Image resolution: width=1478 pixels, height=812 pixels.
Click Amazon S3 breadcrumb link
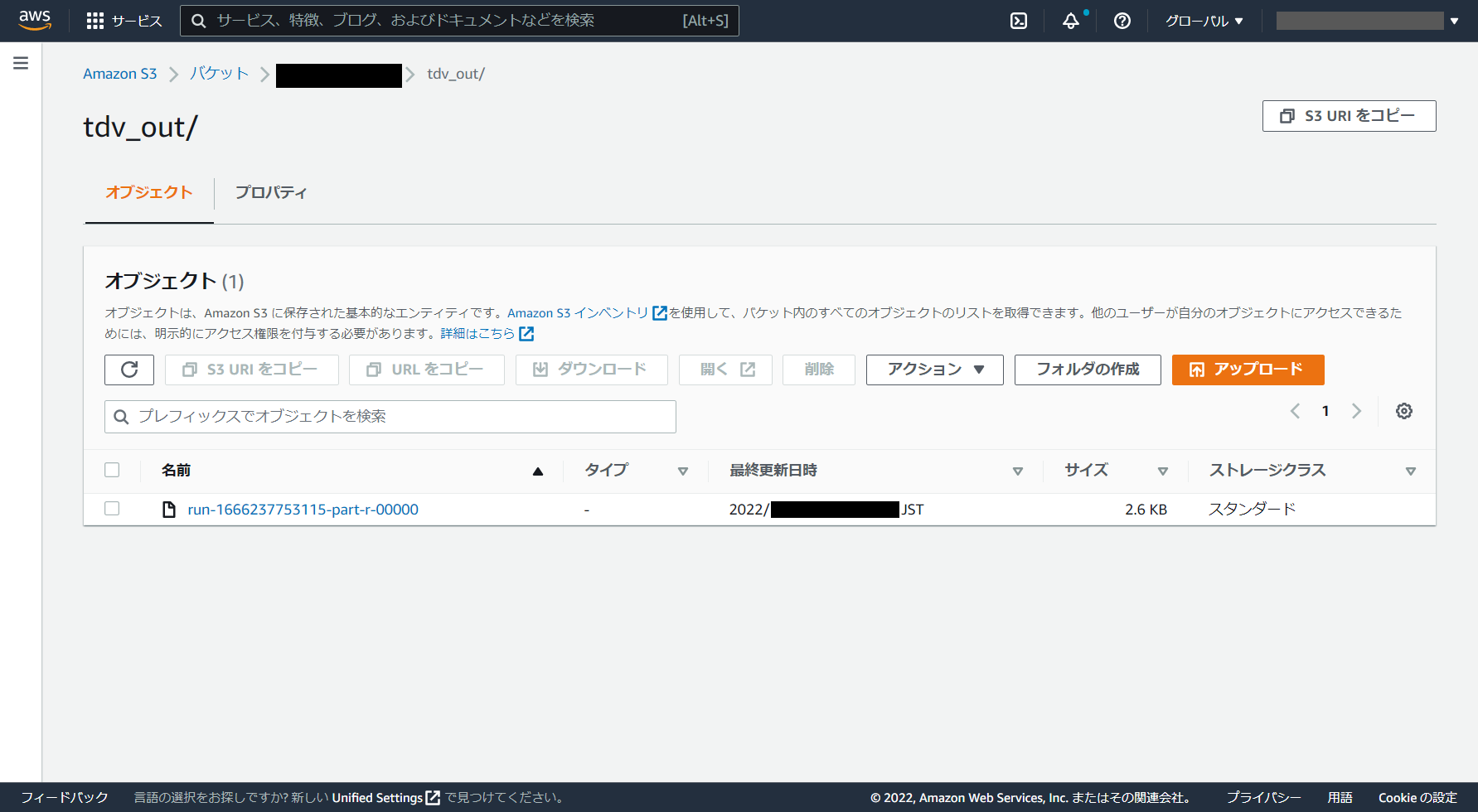click(120, 74)
